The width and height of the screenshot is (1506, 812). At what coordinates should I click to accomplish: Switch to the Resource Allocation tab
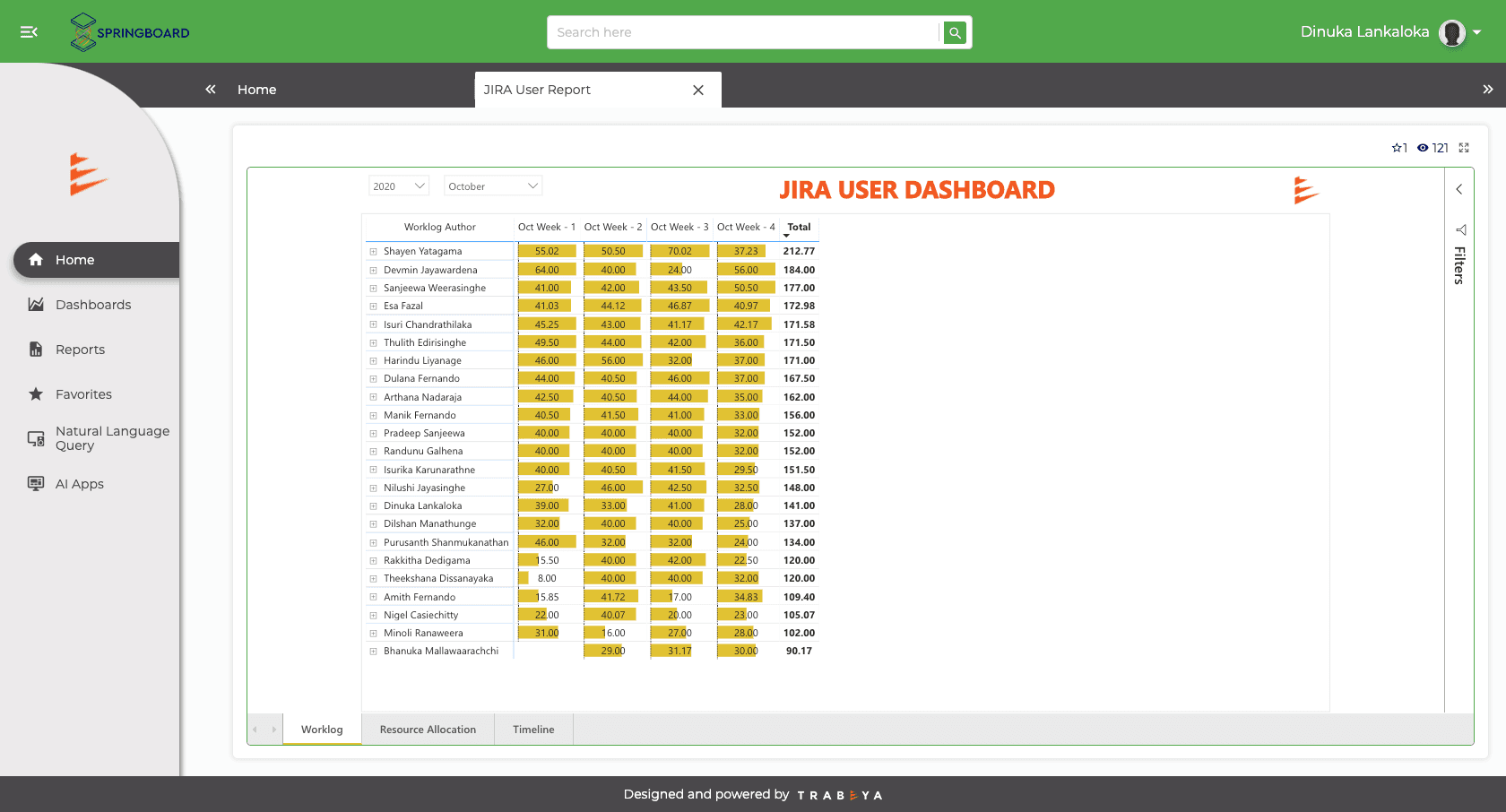(428, 730)
